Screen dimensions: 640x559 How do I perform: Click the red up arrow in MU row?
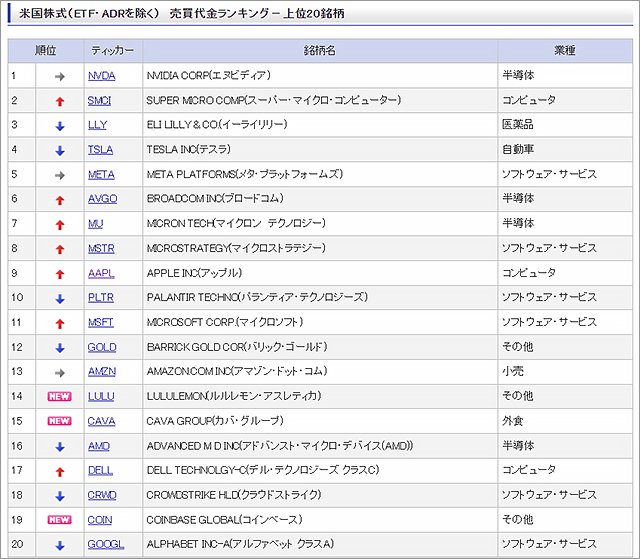pyautogui.click(x=60, y=224)
